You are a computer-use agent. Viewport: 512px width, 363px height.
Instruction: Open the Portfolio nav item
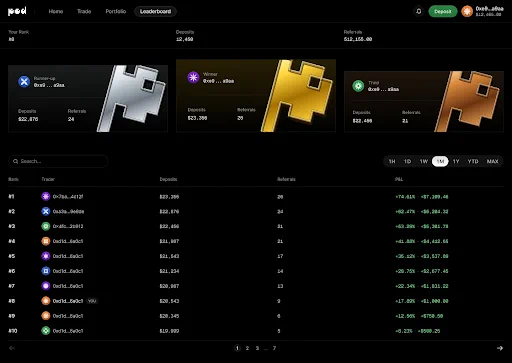pos(116,11)
